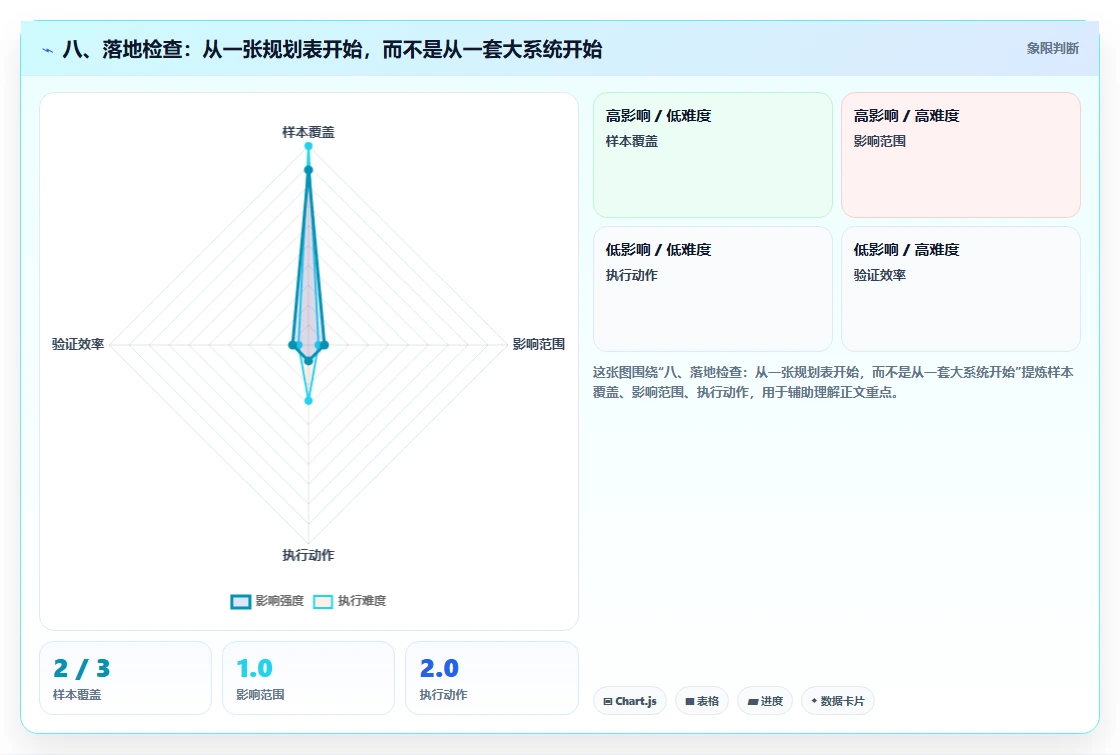Click the section title 八、落地检查
Screen dimensions: 1120x755
(x=332, y=49)
